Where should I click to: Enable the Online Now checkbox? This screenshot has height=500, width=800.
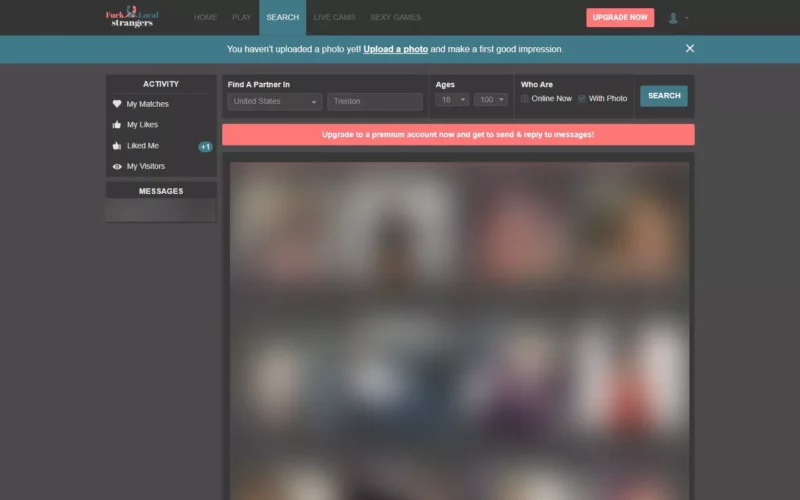pyautogui.click(x=524, y=98)
